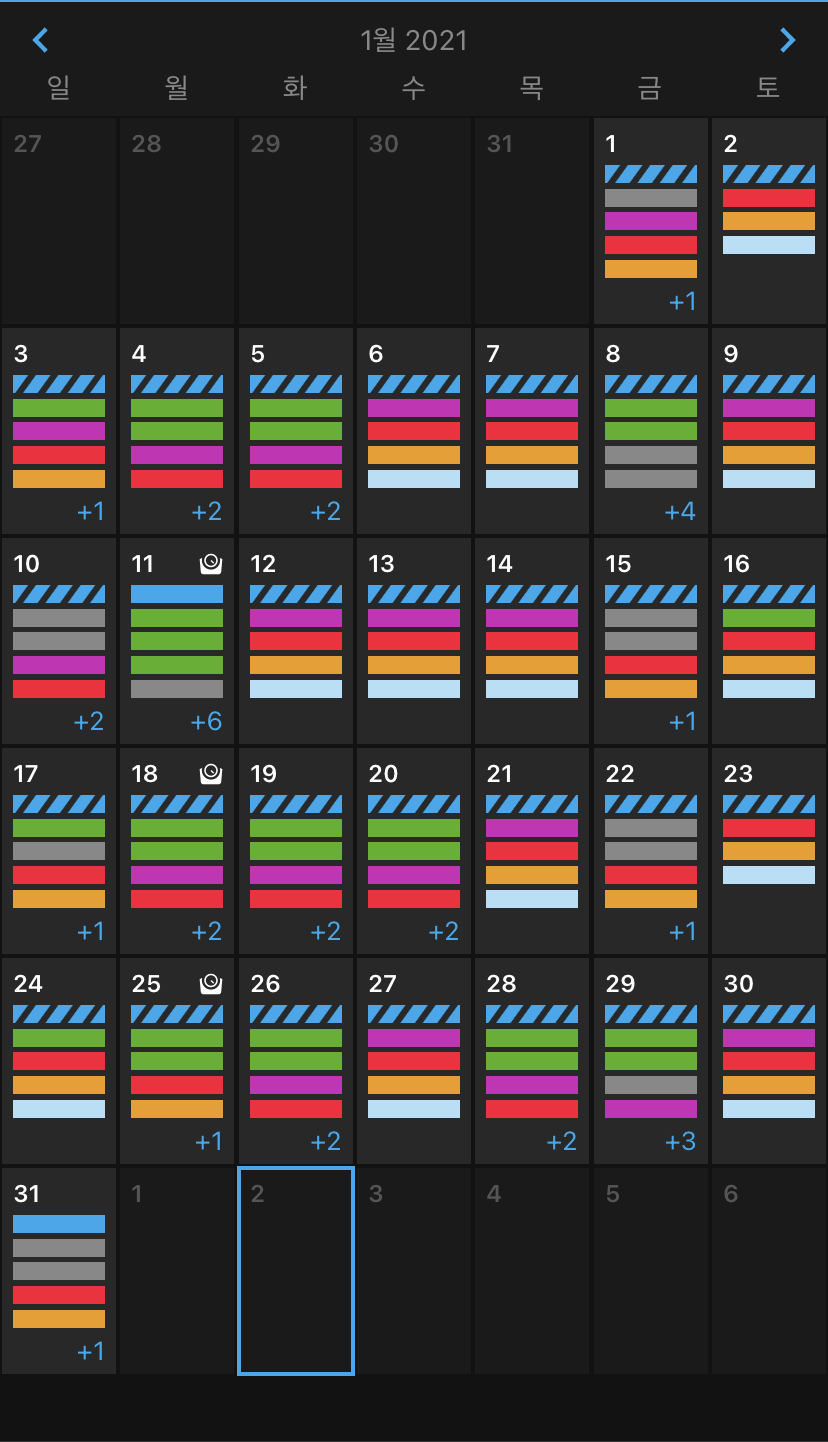Select the purple bar on January 1
This screenshot has width=828, height=1442.
[651, 221]
